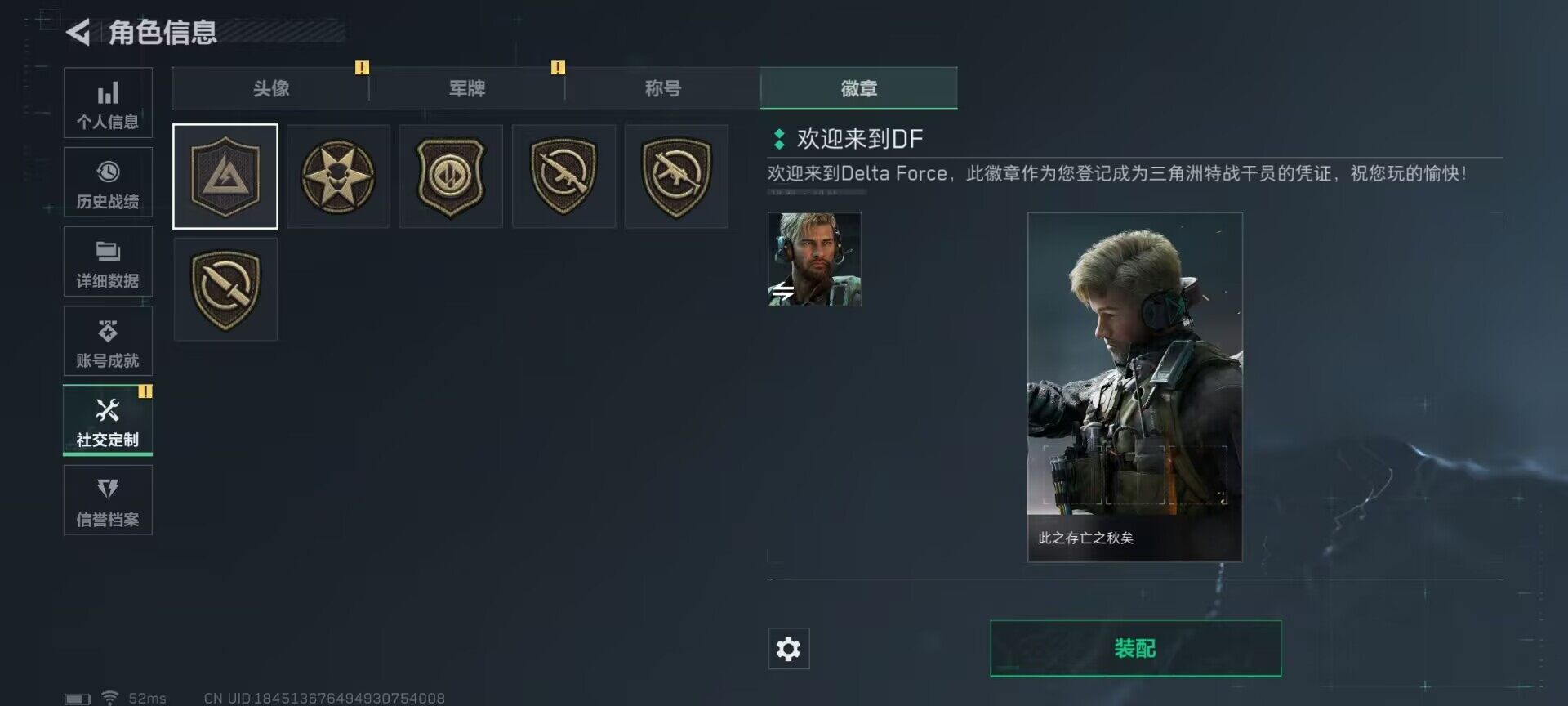Image resolution: width=1568 pixels, height=706 pixels.
Task: Open 详细数据 detailed stats
Action: [x=108, y=261]
